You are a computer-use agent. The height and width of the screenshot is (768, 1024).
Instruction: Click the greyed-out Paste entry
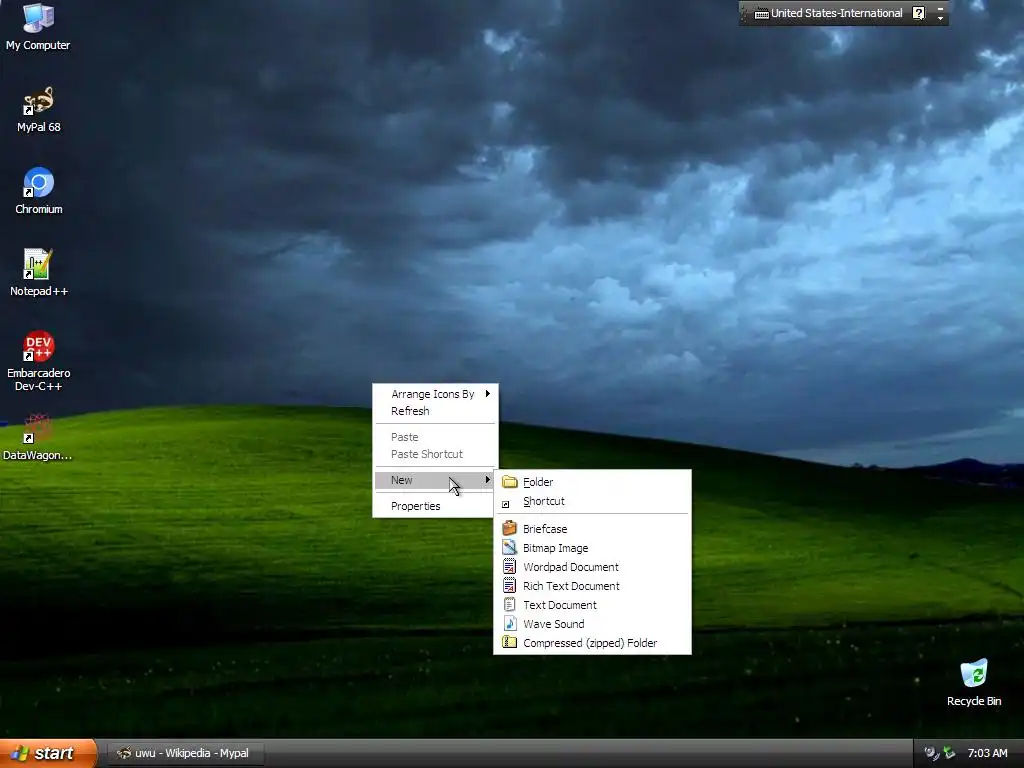[435, 437]
